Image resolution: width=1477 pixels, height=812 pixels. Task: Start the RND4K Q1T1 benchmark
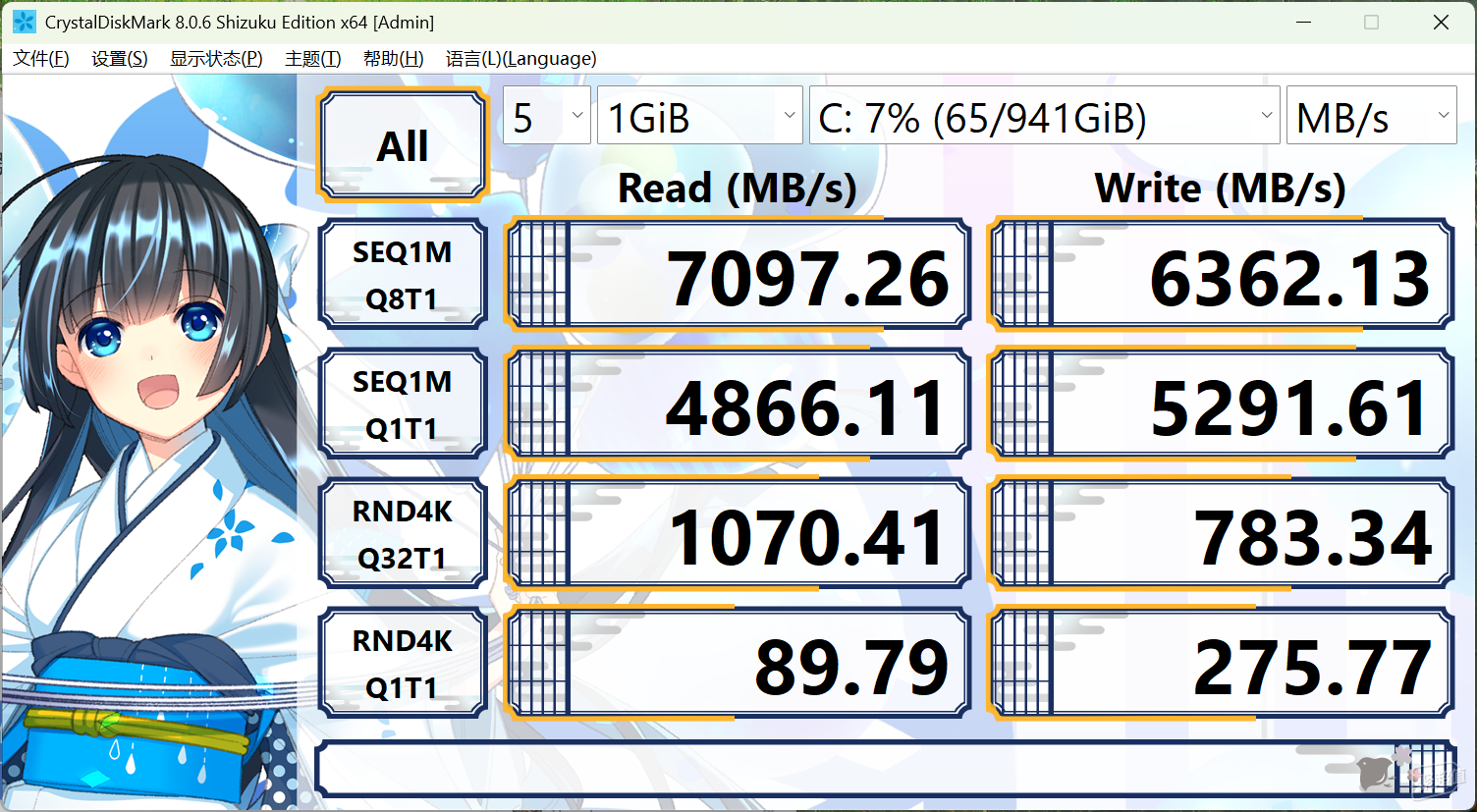[403, 663]
